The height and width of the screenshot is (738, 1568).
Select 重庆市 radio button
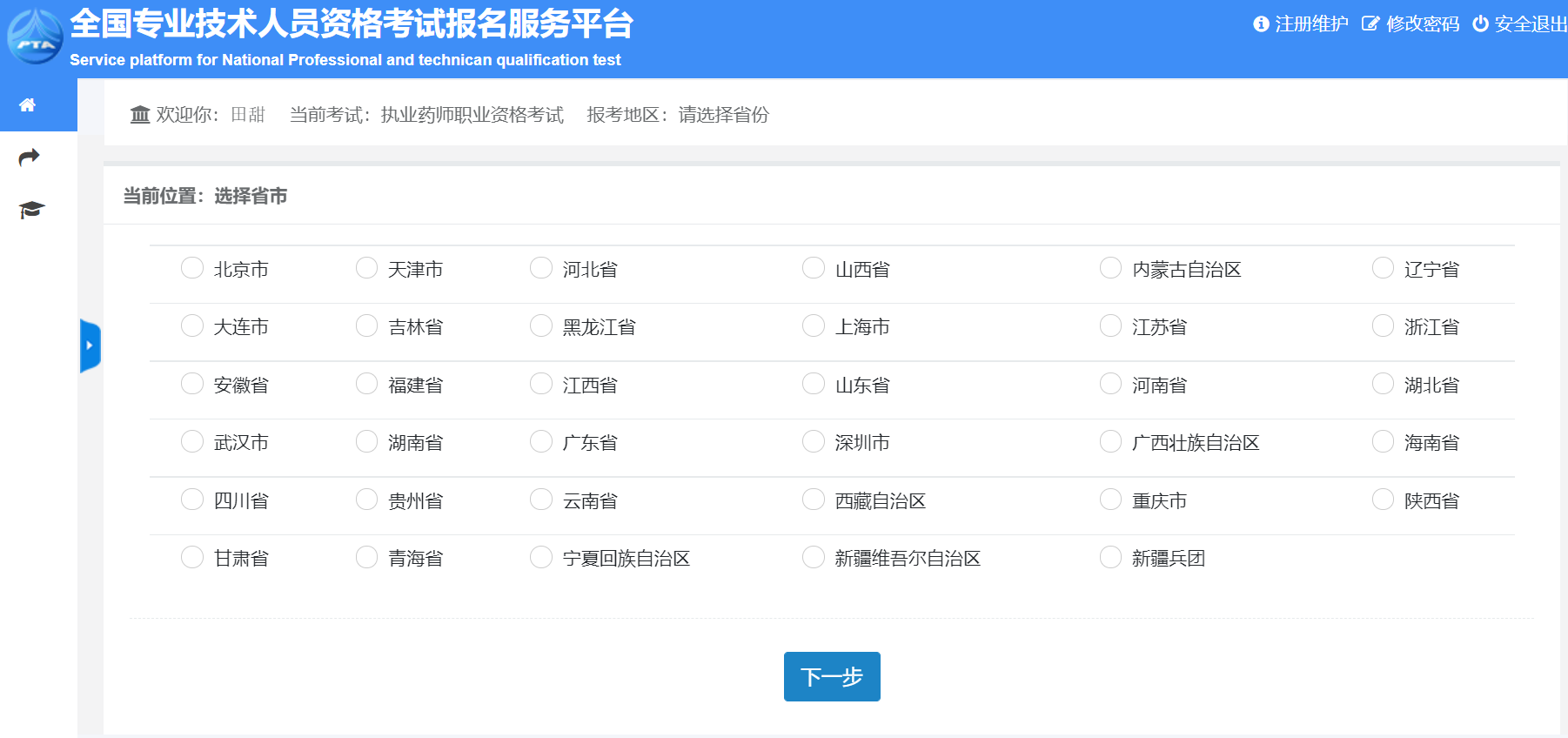1111,500
